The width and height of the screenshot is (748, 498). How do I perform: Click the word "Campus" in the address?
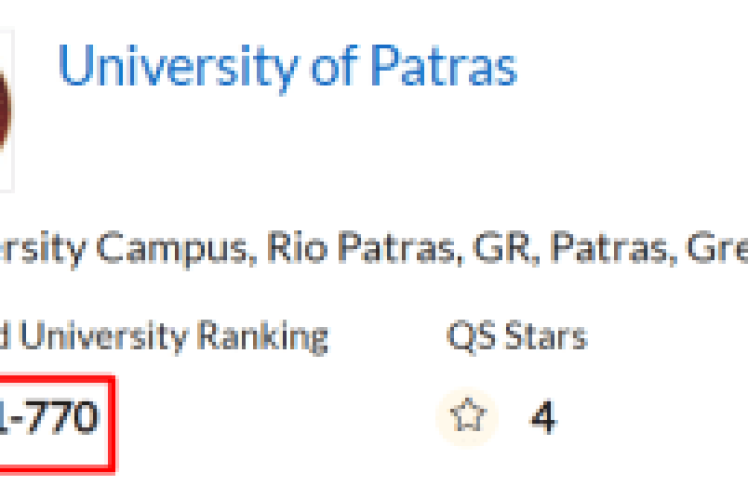pos(179,245)
